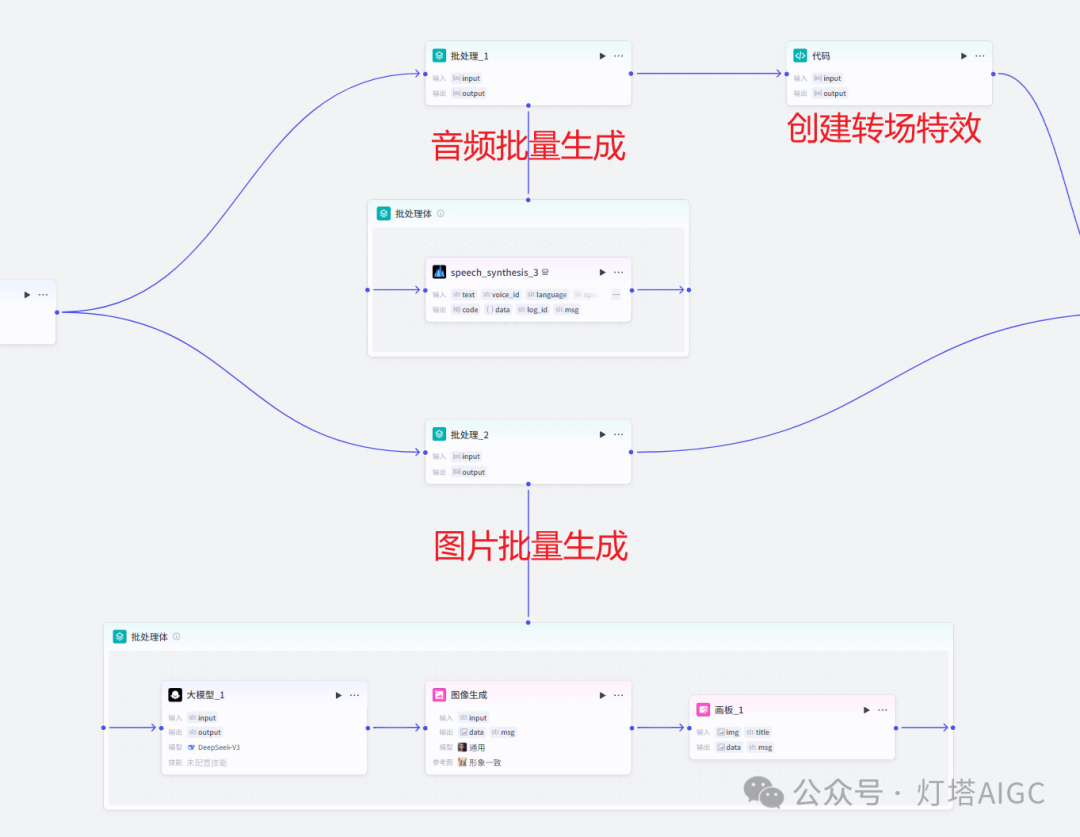Click info icon beside audio 批处理体 title

441,214
